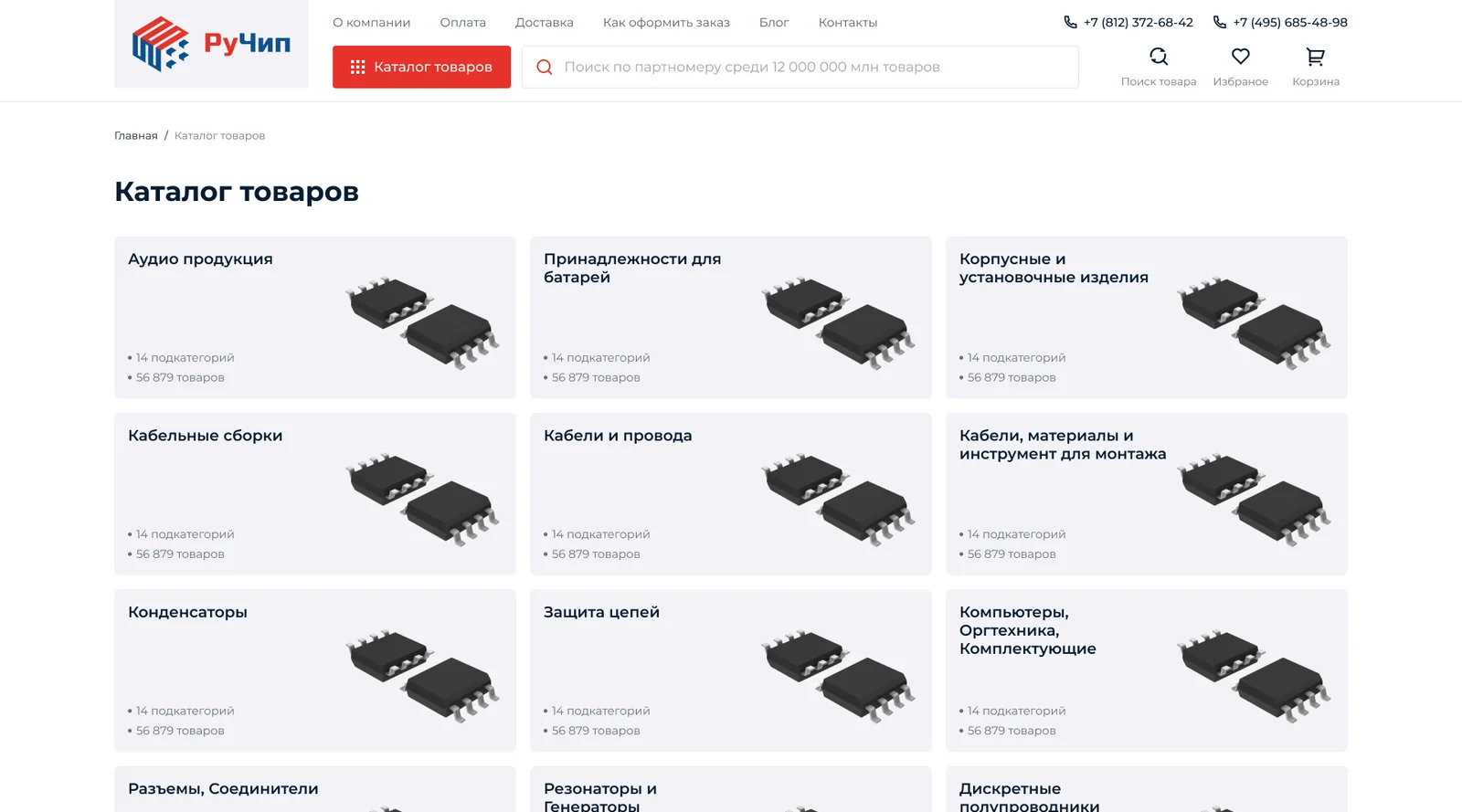Open the Кабельные сборки category

(x=315, y=493)
